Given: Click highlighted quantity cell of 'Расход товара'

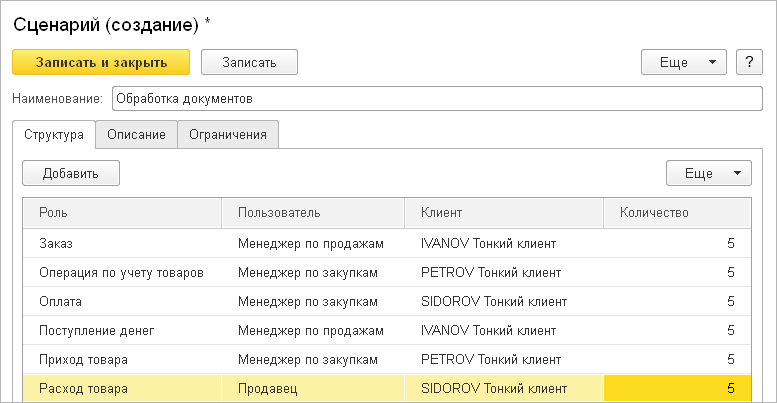Looking at the screenshot, I should point(678,388).
